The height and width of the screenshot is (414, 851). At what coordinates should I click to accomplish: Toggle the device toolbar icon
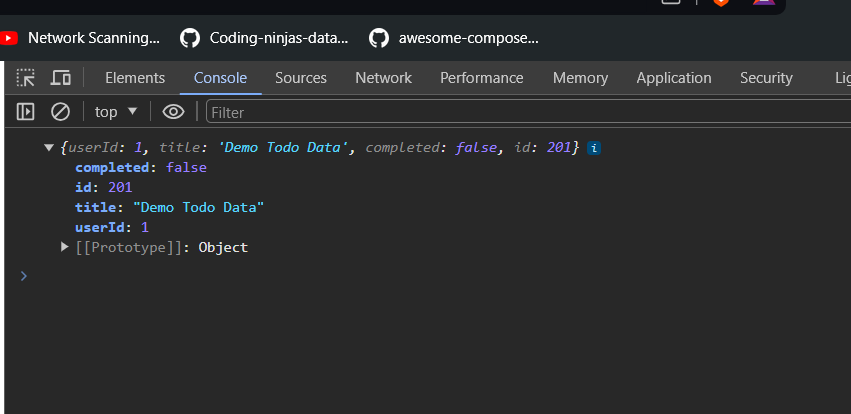61,78
